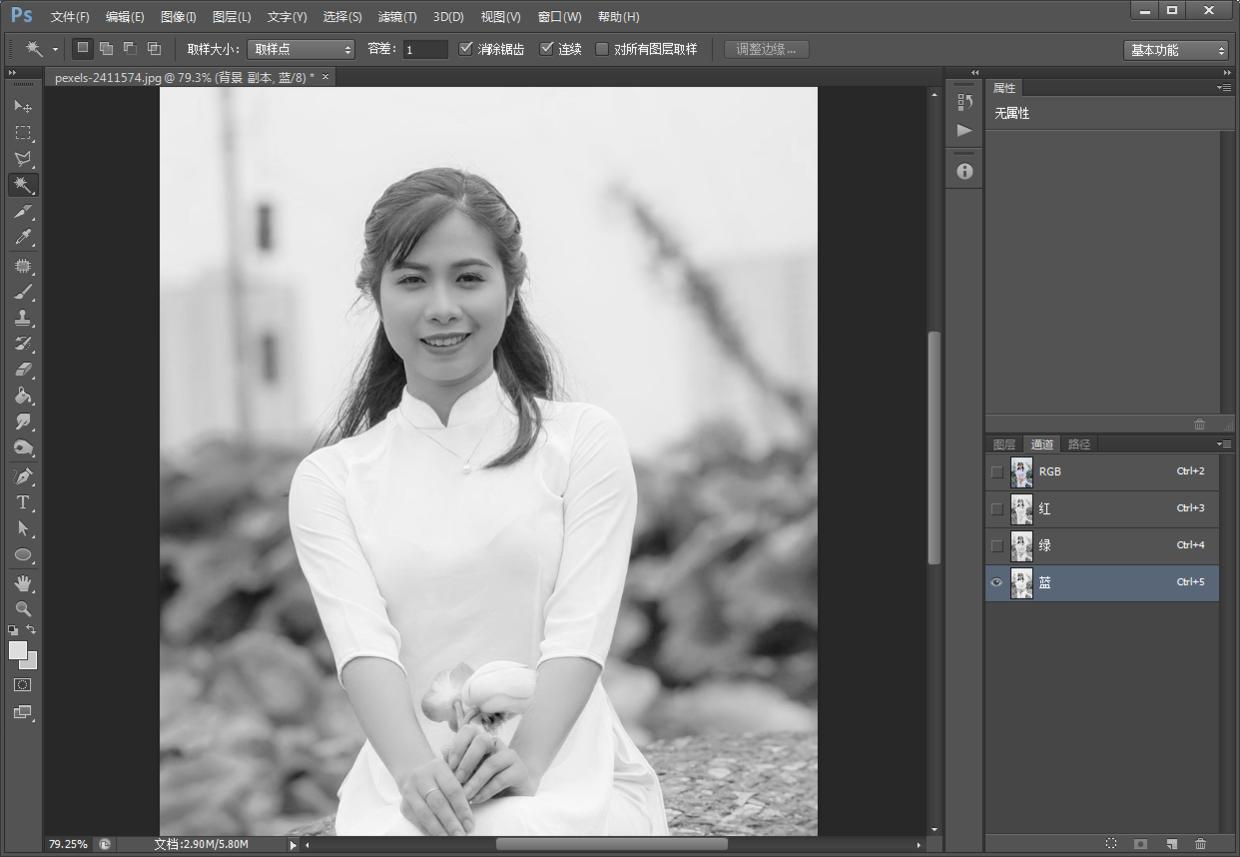This screenshot has height=857, width=1240.
Task: Expand the magic wand tool preset picker
Action: tap(55, 49)
